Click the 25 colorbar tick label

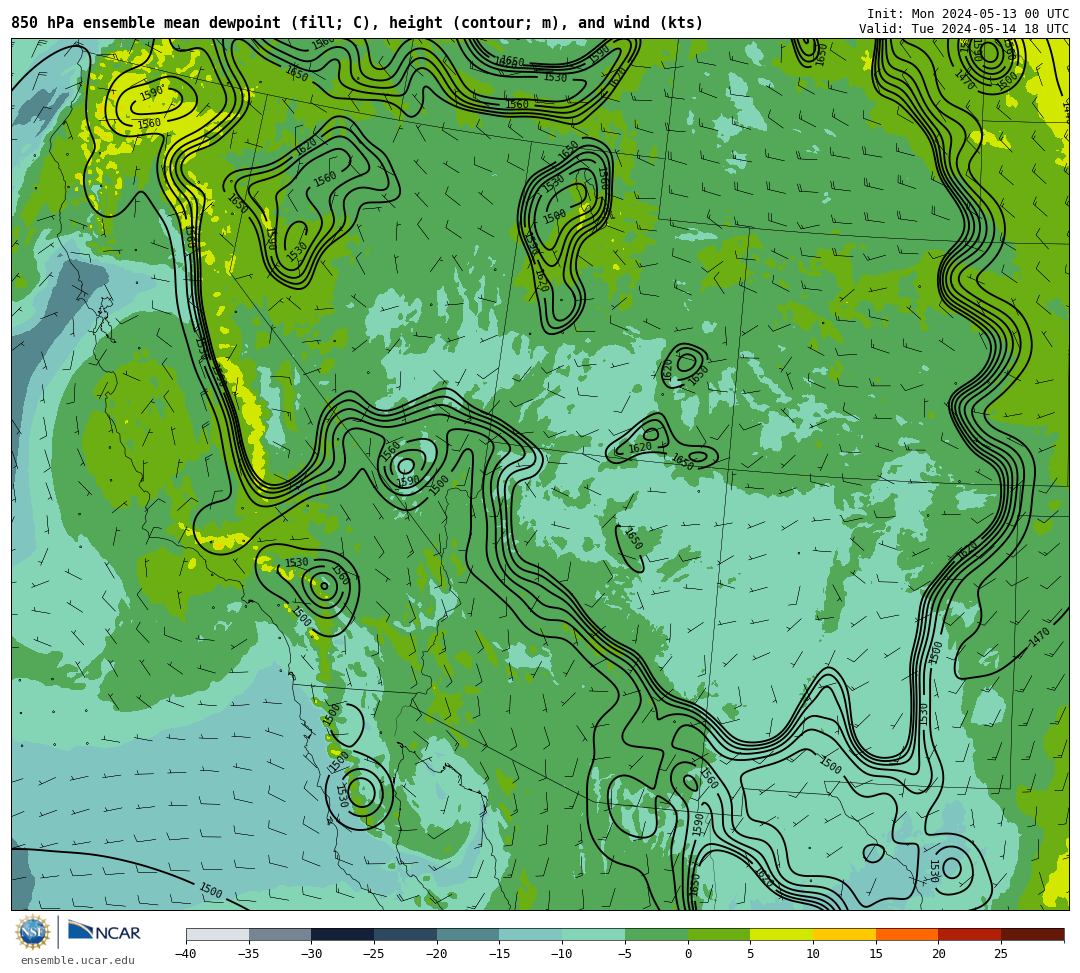(x=1001, y=954)
